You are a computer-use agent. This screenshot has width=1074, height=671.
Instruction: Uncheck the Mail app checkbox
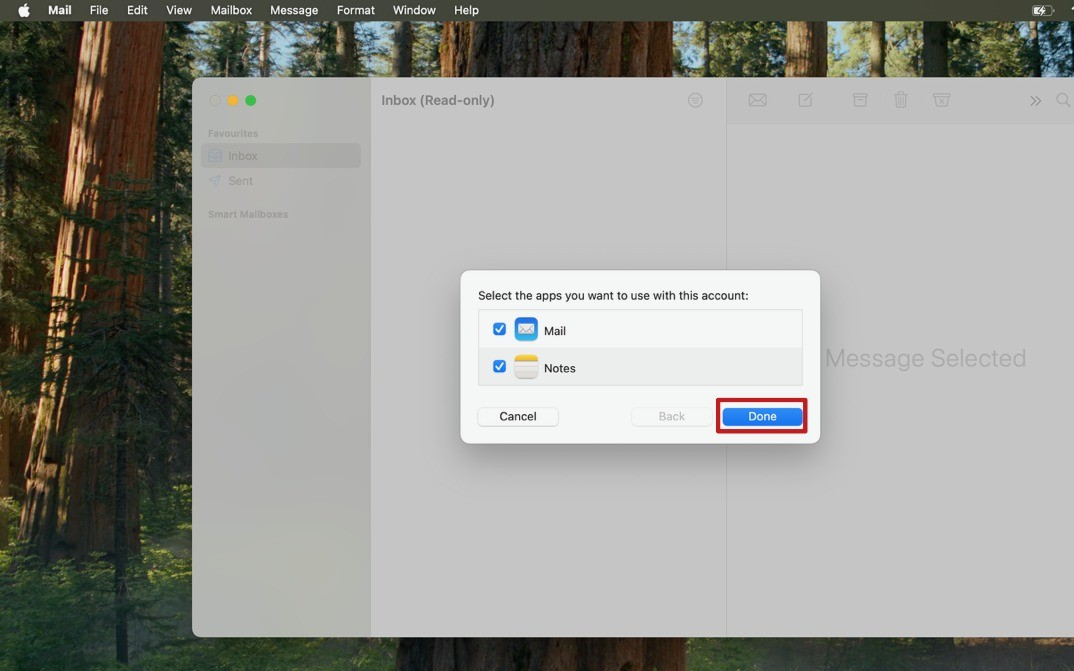[x=499, y=329]
